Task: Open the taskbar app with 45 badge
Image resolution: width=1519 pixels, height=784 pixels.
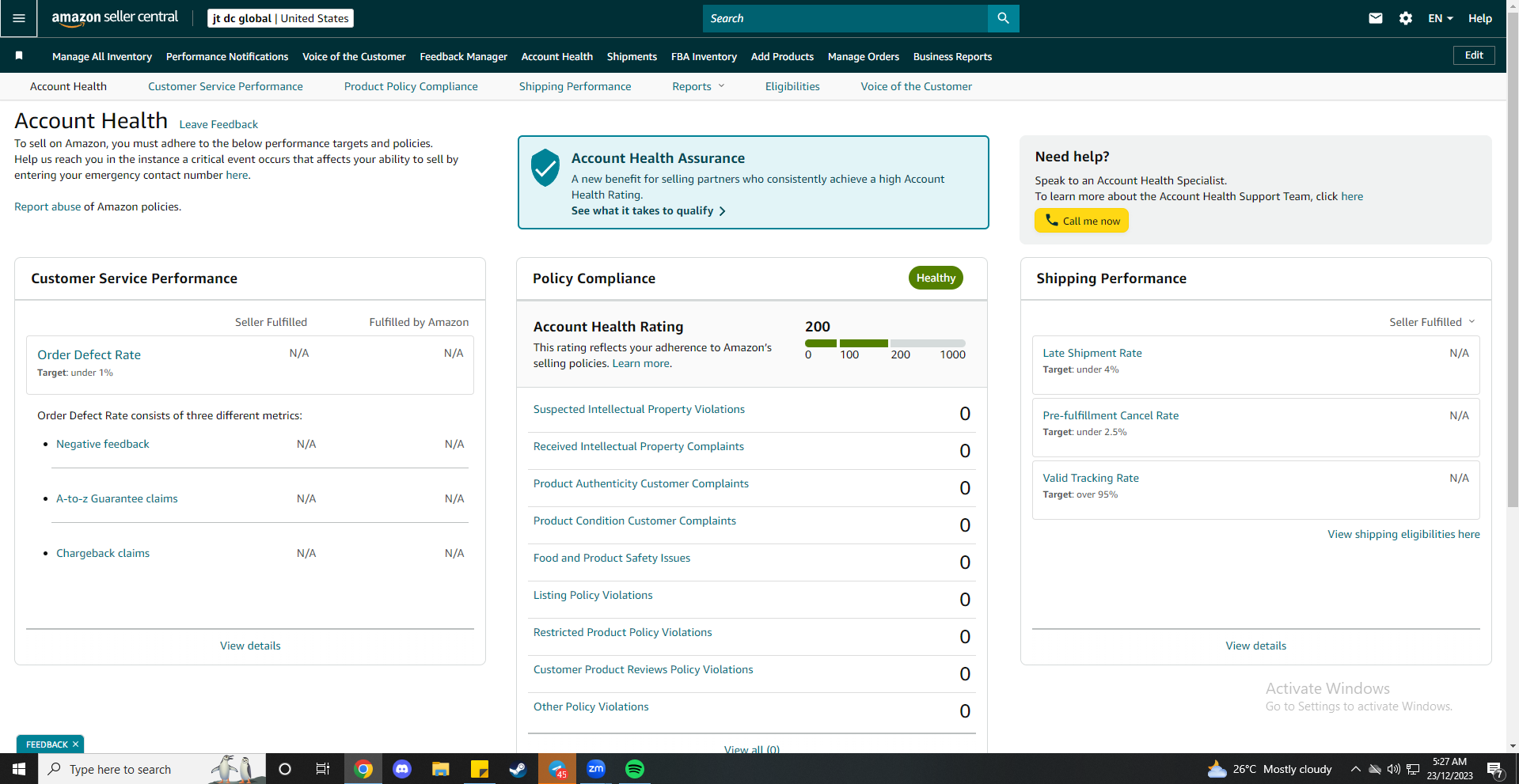Action: pyautogui.click(x=557, y=769)
